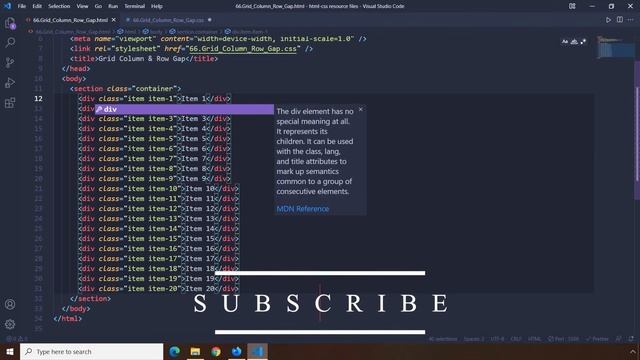Click the unsaved dot on the css tab
The height and width of the screenshot is (360, 640).
point(209,20)
